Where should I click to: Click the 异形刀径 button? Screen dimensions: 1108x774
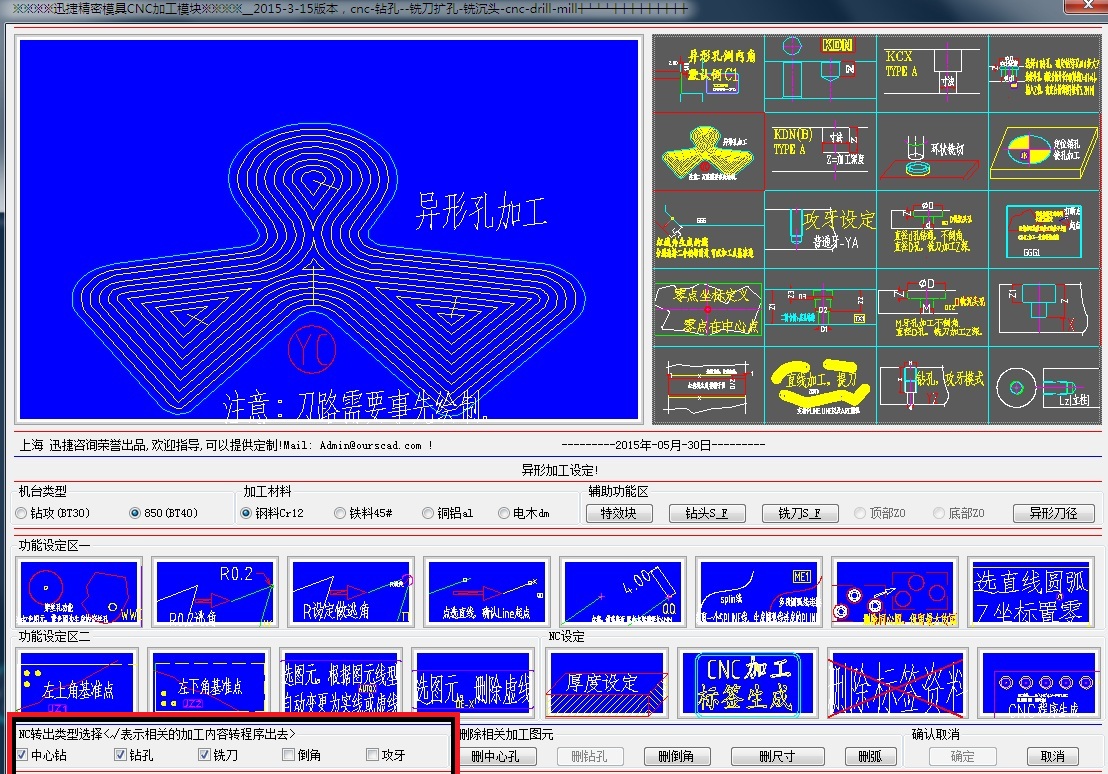1053,513
